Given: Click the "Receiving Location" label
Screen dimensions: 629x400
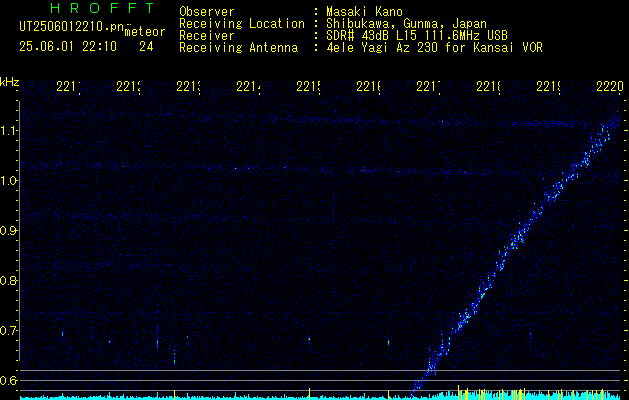Looking at the screenshot, I should pos(242,24).
